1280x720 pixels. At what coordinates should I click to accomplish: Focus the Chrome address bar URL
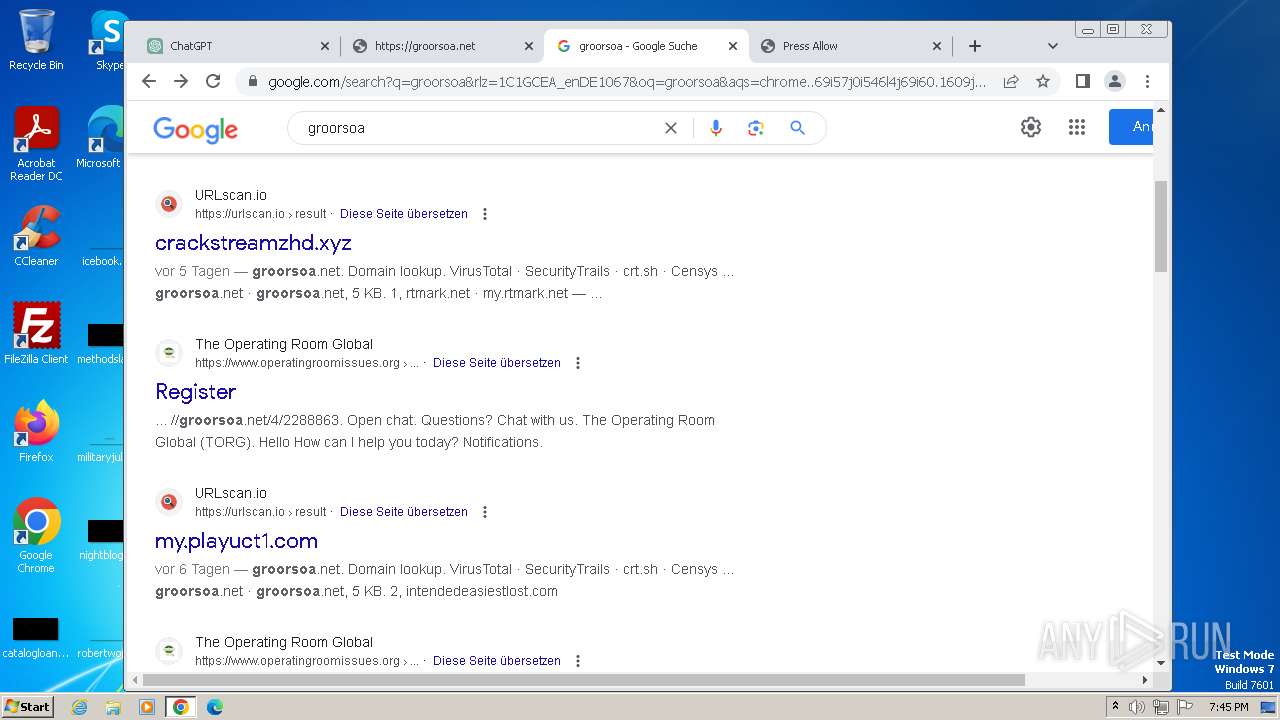[627, 82]
